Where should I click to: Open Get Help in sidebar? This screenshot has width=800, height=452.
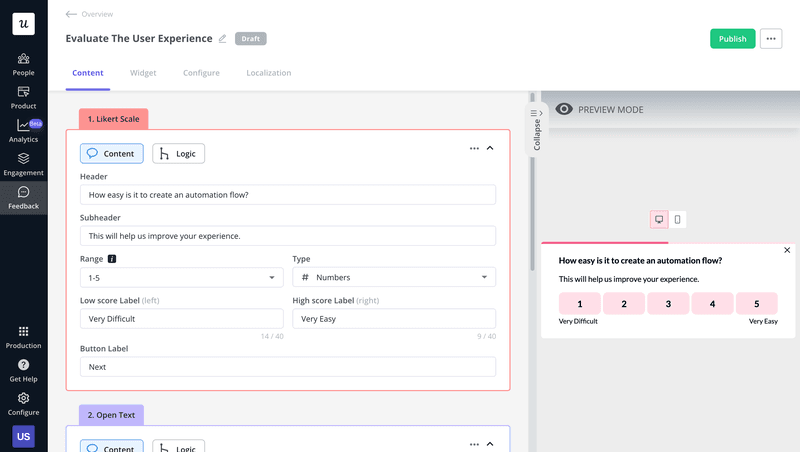tap(23, 371)
